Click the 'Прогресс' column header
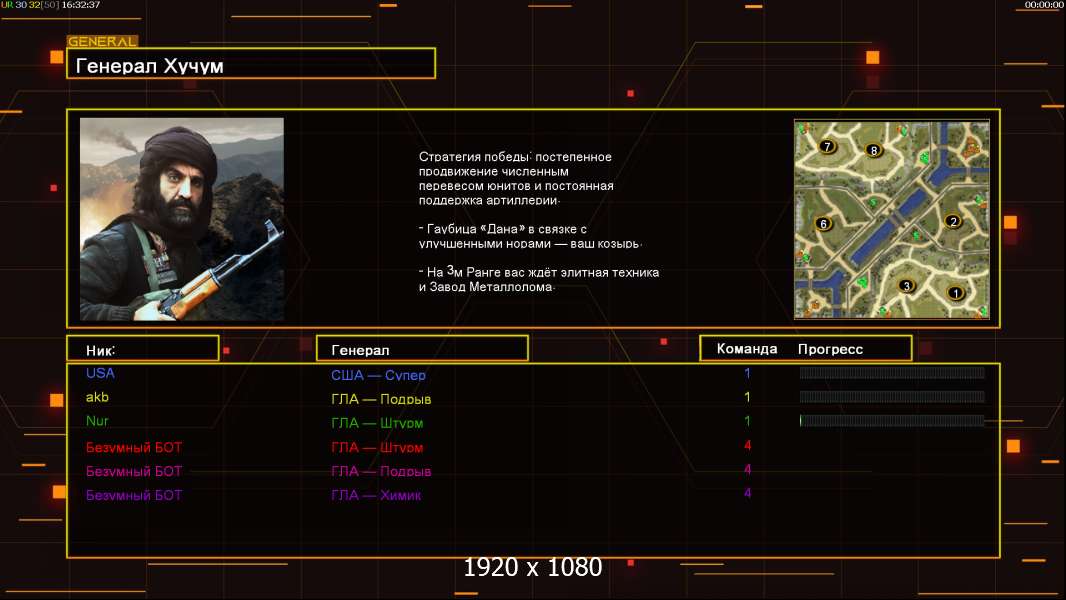This screenshot has height=600, width=1066. (x=830, y=349)
